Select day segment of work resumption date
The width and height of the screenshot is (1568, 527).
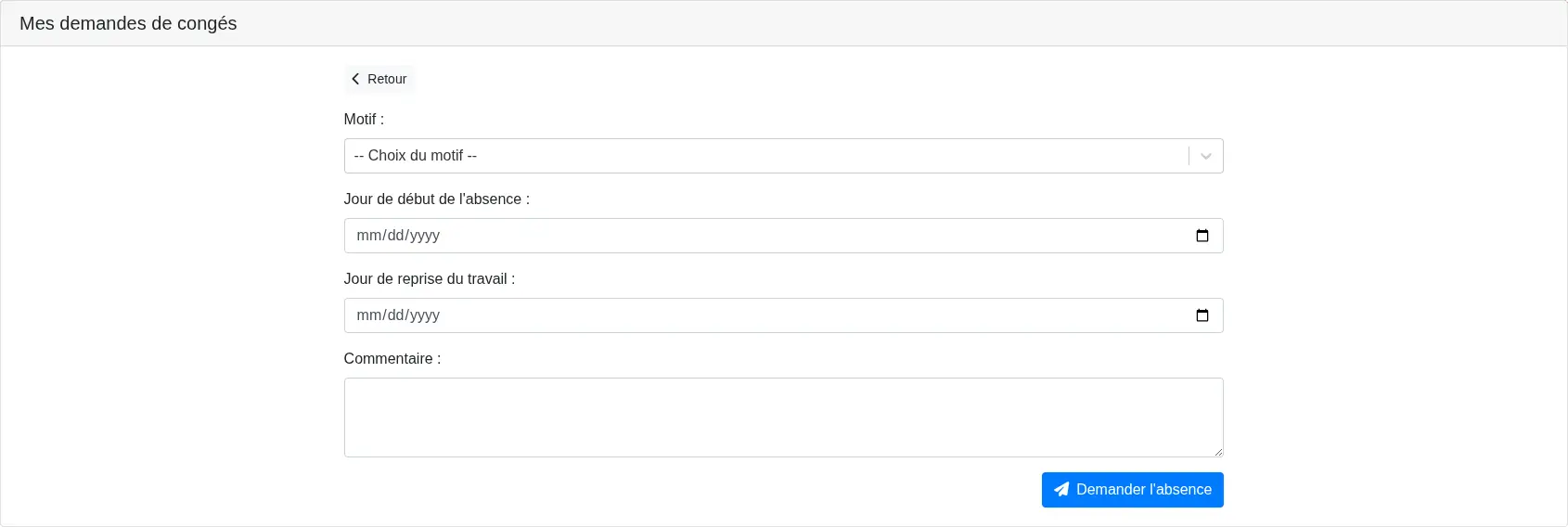tap(396, 315)
